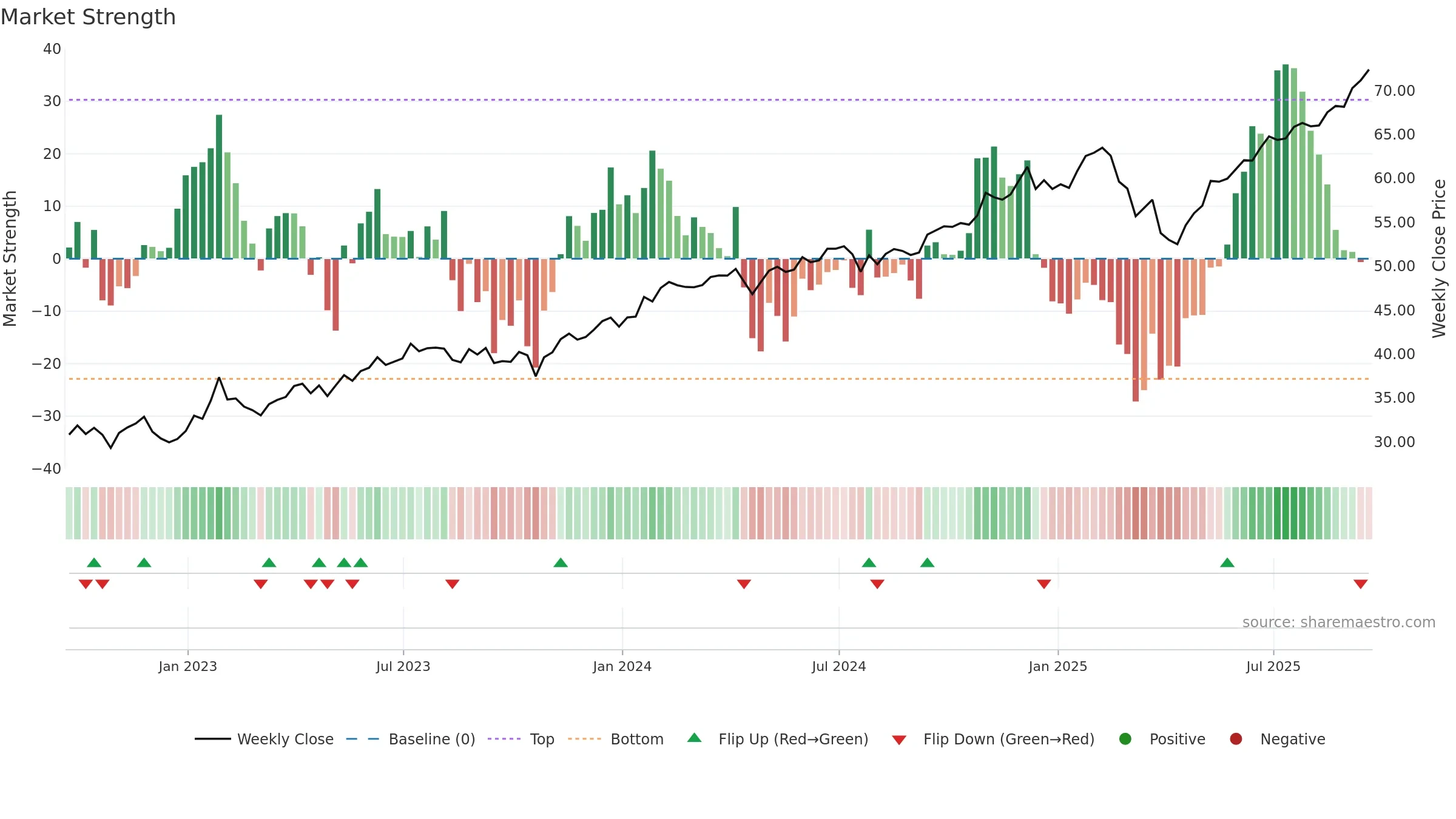The image size is (1456, 819).
Task: Click the red Negative legend dot
Action: (x=1236, y=739)
